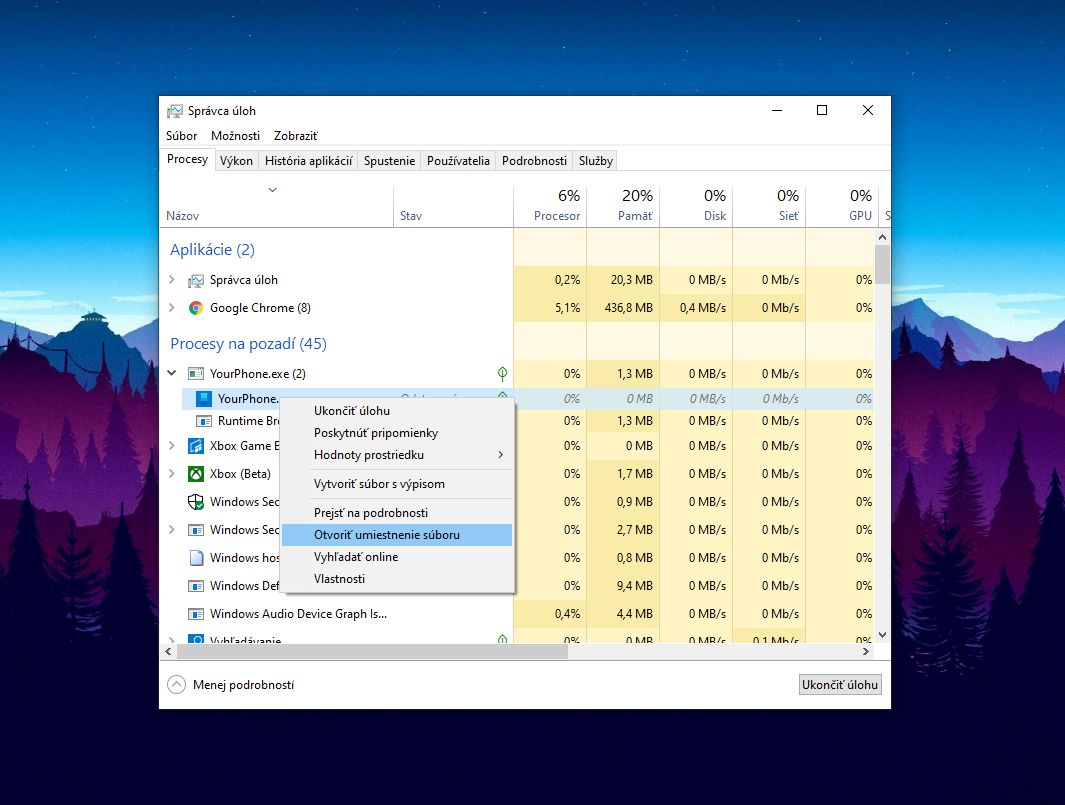Expand the Xbox (Beta) row

coord(172,473)
